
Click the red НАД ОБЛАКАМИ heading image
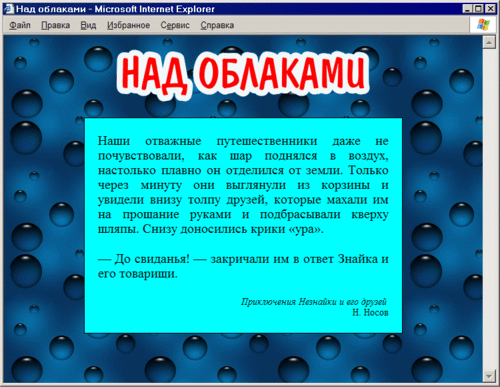tap(243, 75)
